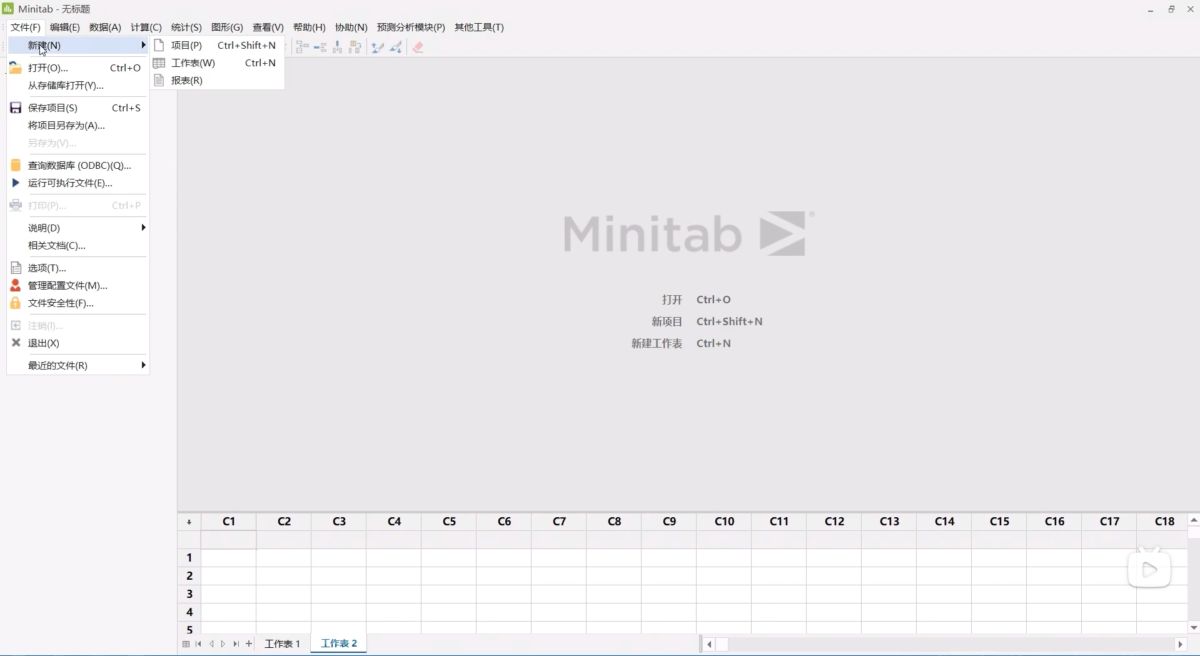
Task: Open the 文件(F) menu
Action: click(x=26, y=27)
